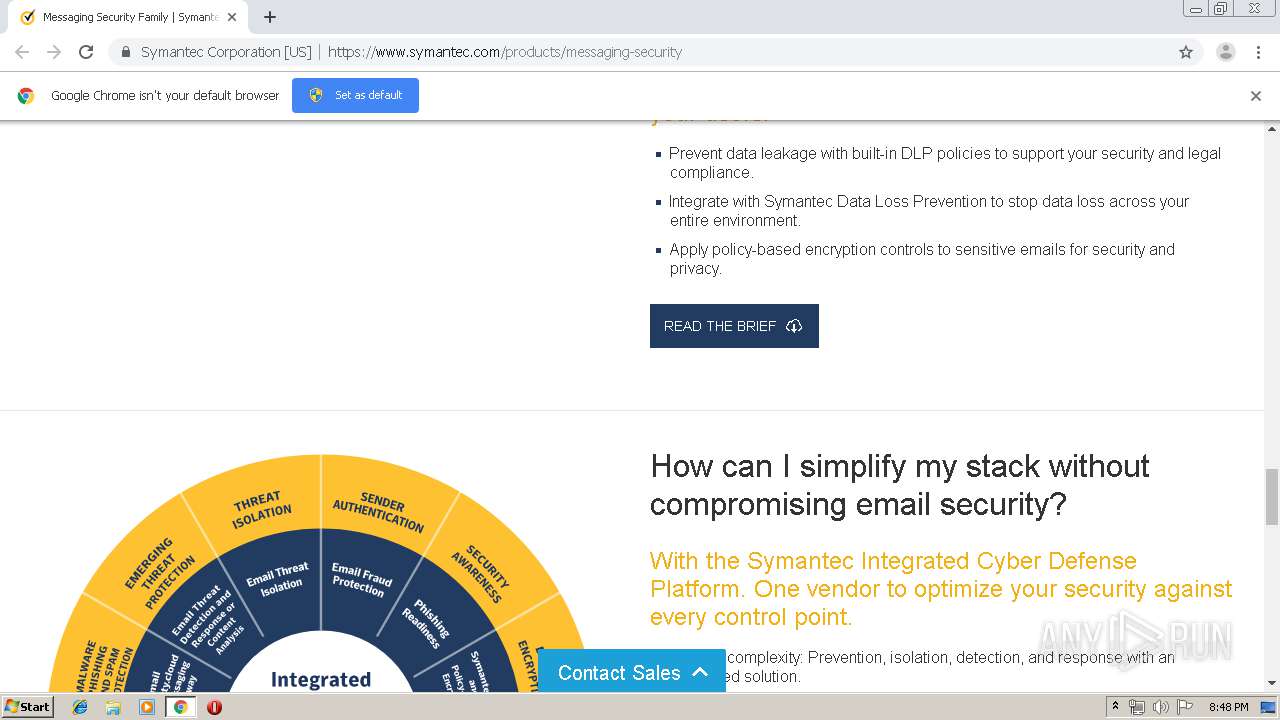Click the red Opera-style taskbar icon
Viewport: 1280px width, 720px height.
(214, 707)
